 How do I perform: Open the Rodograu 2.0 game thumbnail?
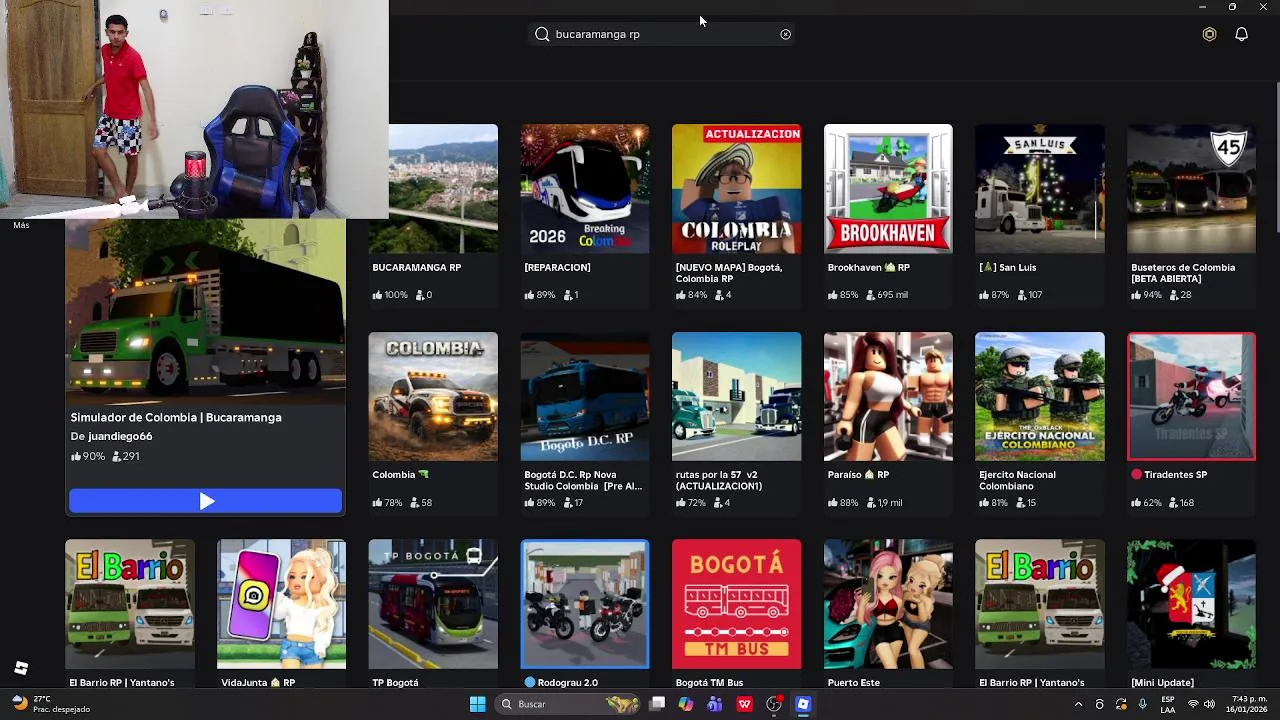(585, 604)
